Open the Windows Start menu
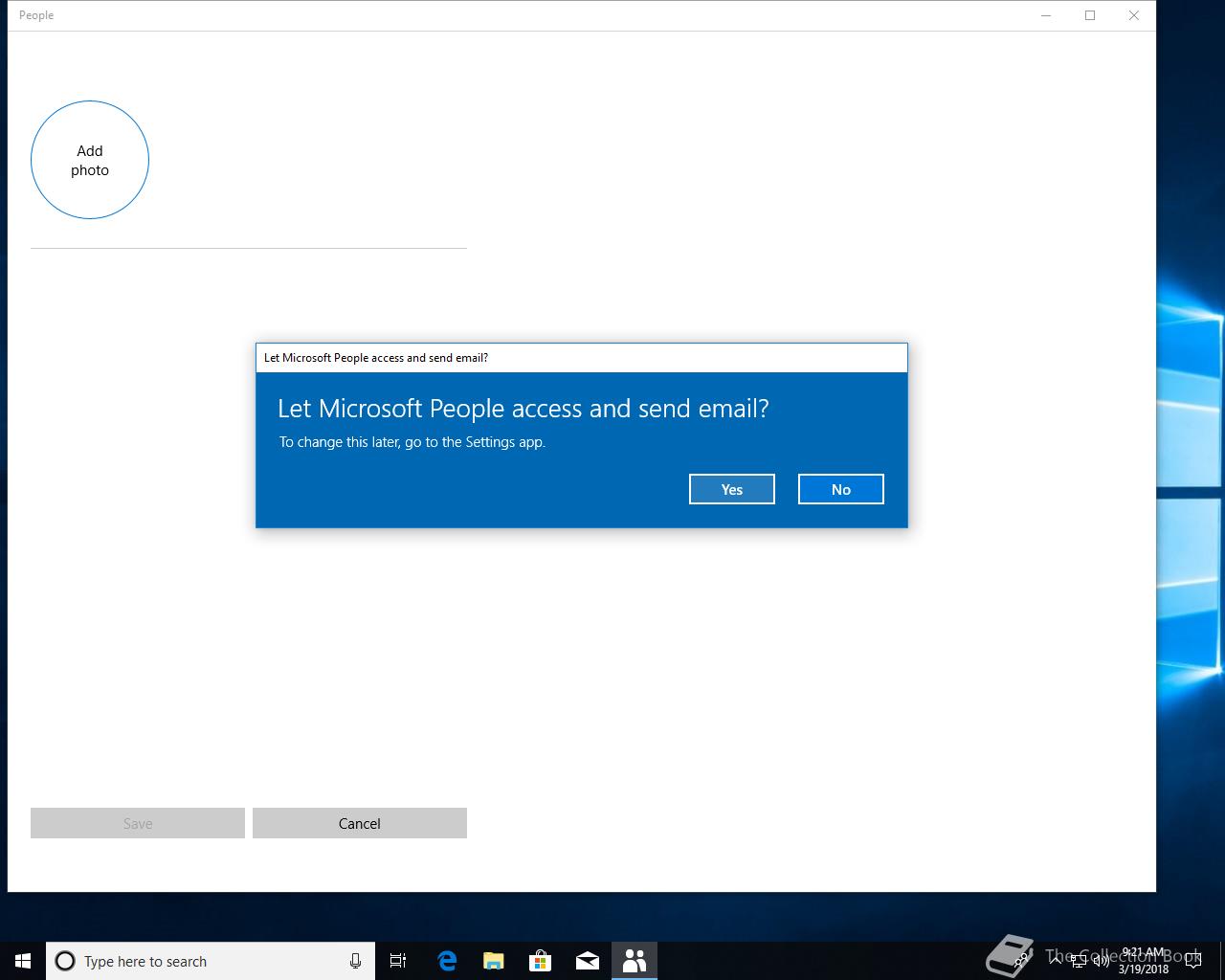The image size is (1225, 980). 23,961
